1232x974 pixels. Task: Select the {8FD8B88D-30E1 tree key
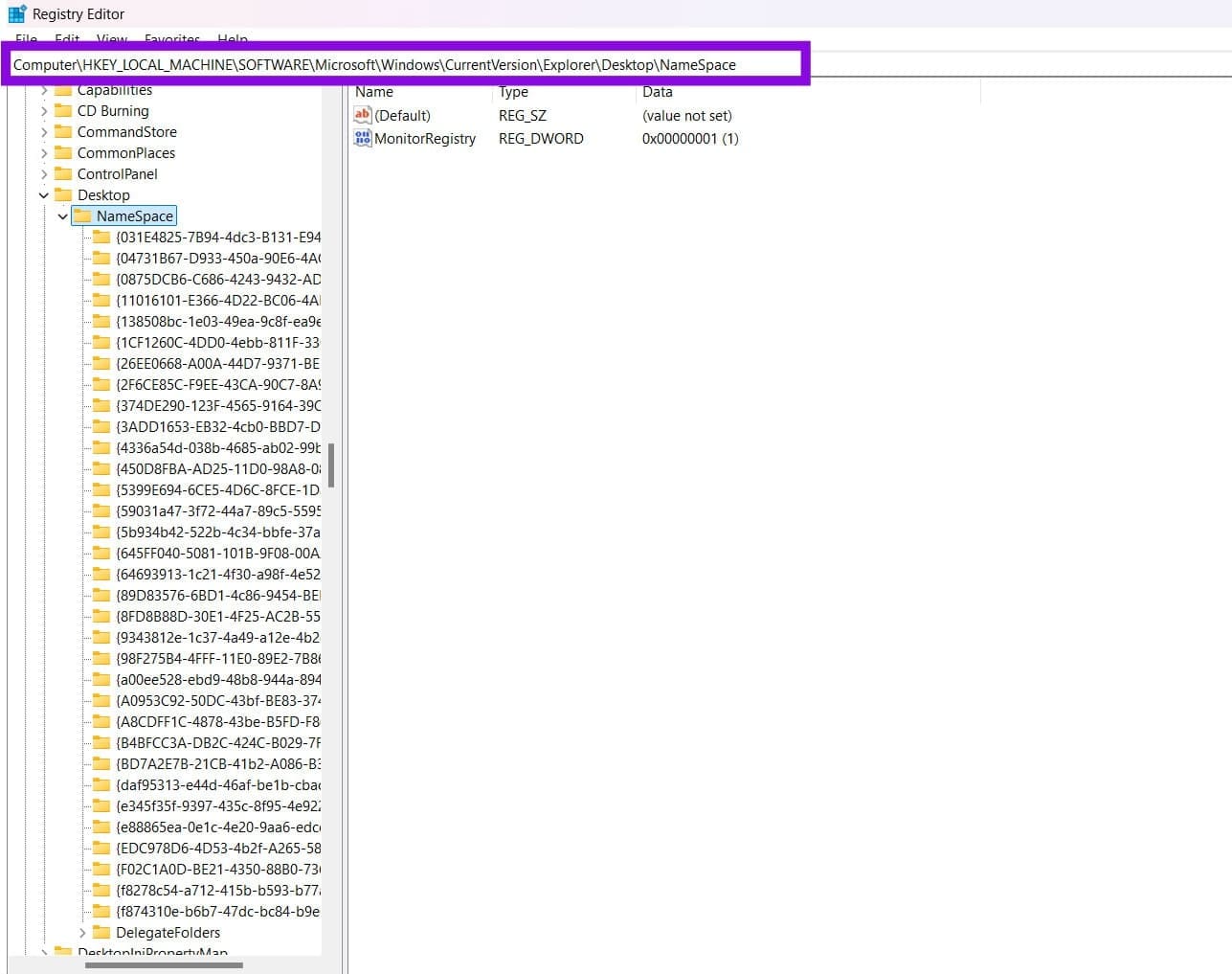[x=217, y=616]
